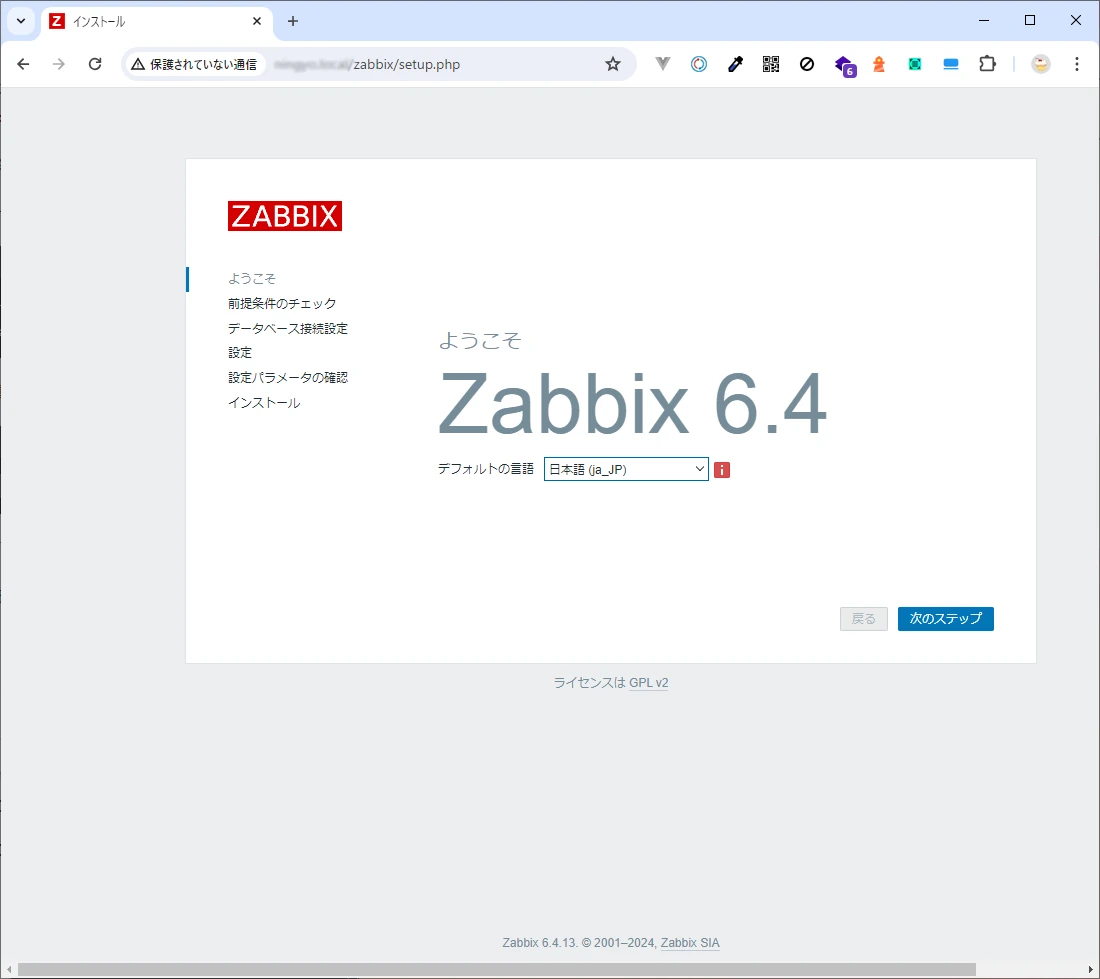Open the GPL v2 license link
The width and height of the screenshot is (1100, 979).
(x=648, y=682)
